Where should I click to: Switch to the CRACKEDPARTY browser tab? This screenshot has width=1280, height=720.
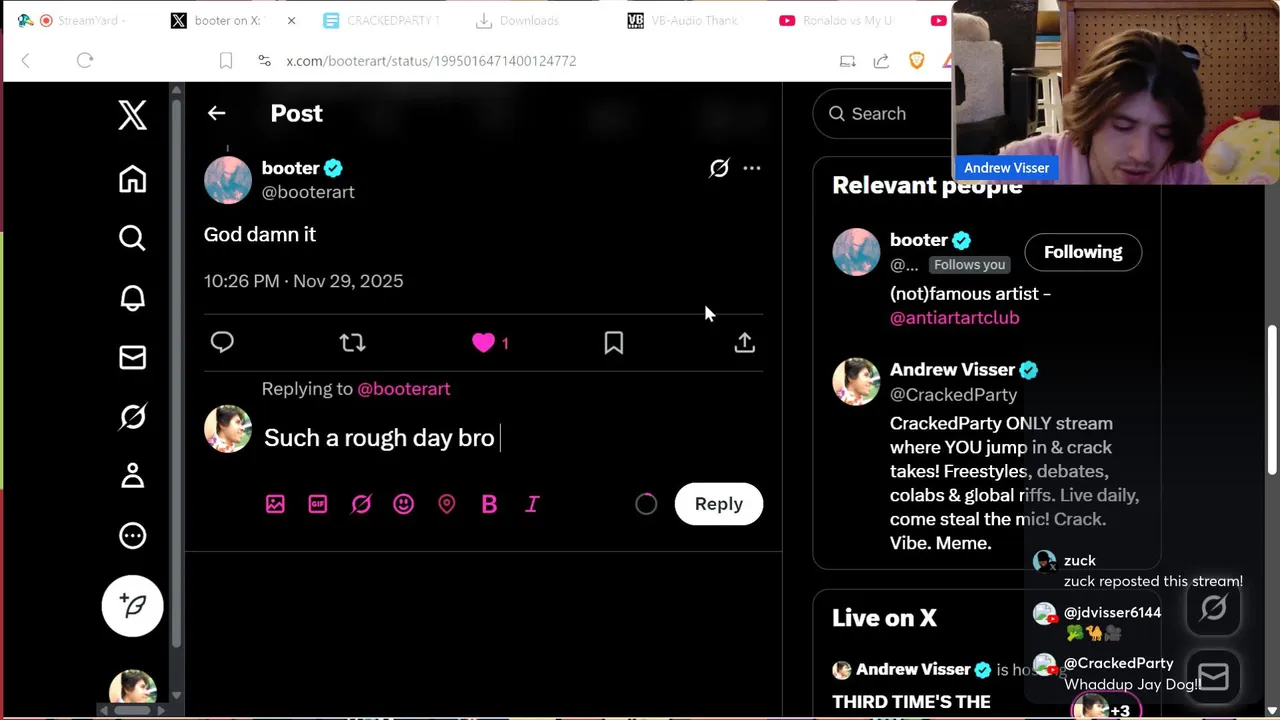coord(383,20)
